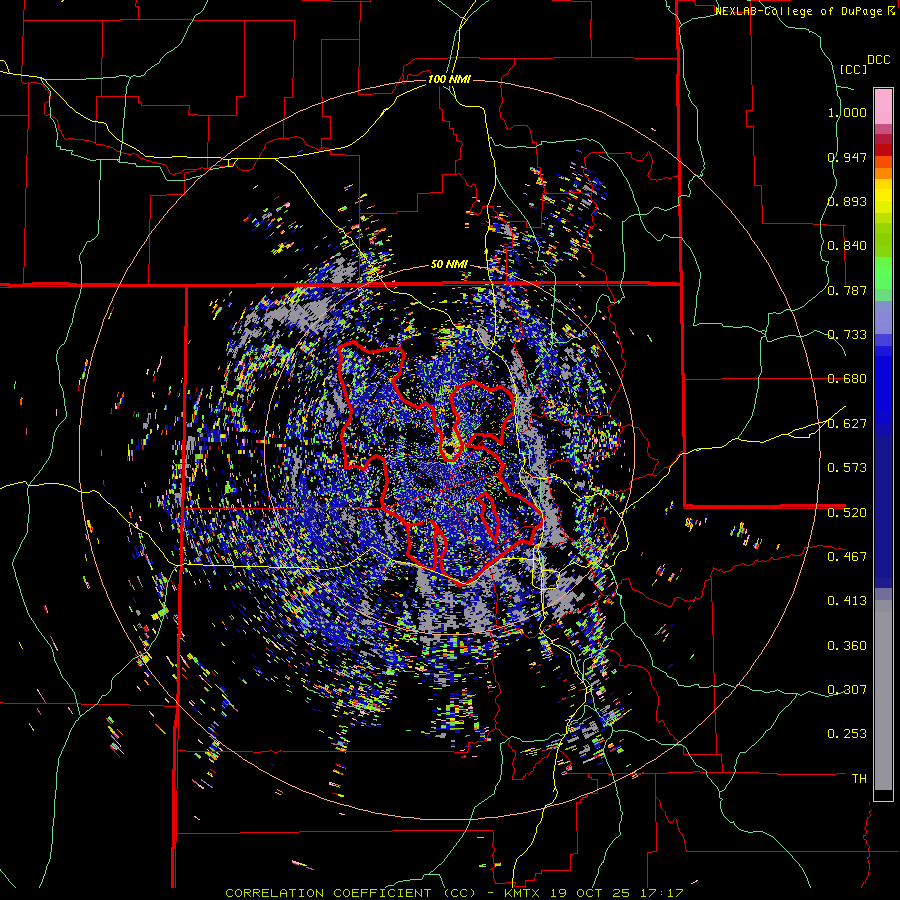The width and height of the screenshot is (900, 900).
Task: Click the 0.307 legend value
Action: pyautogui.click(x=847, y=689)
